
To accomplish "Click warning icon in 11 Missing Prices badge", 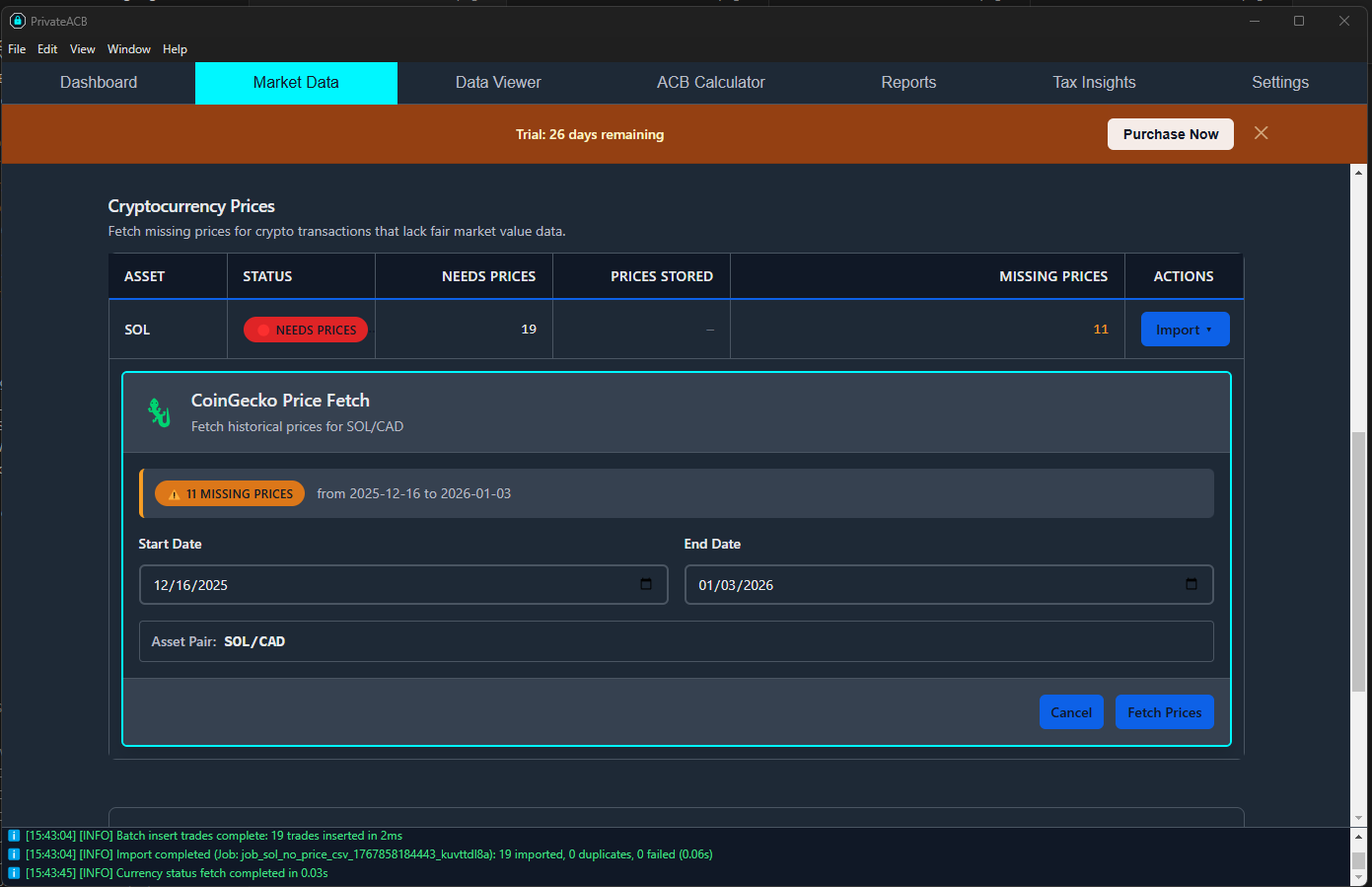I will 175,494.
